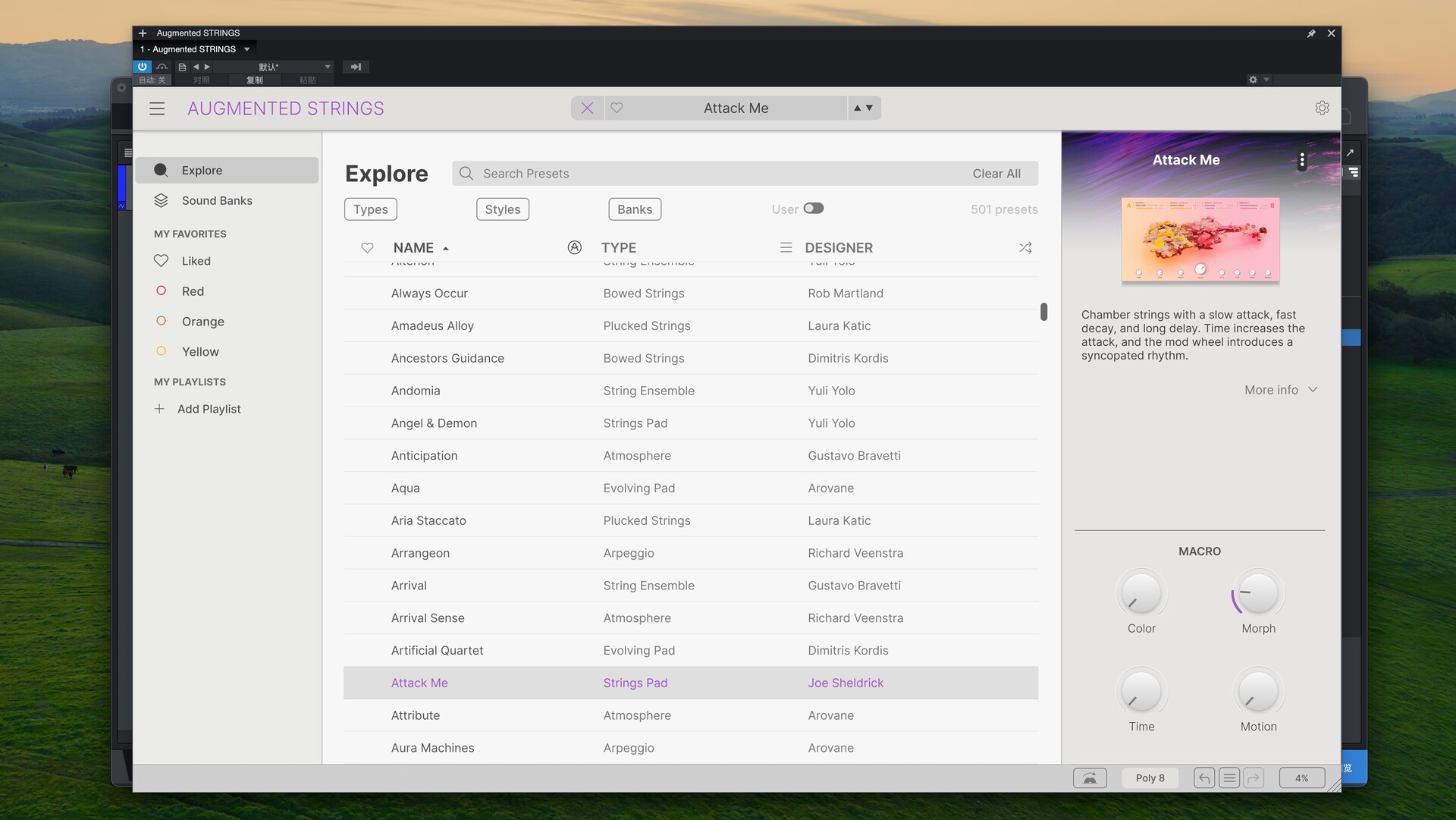
Task: Open the Types filter dropdown
Action: point(371,209)
